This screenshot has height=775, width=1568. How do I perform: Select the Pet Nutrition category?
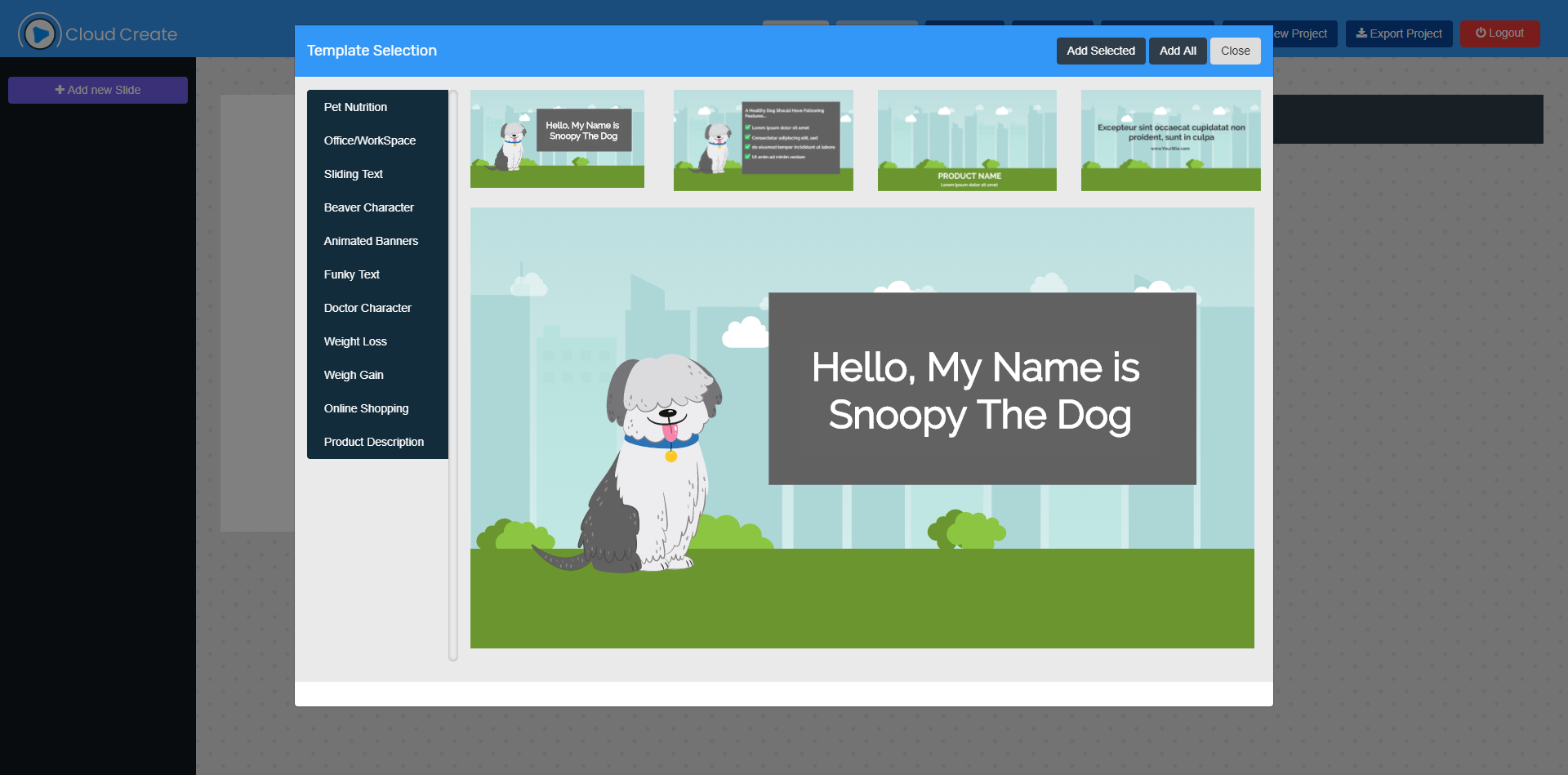click(x=355, y=107)
